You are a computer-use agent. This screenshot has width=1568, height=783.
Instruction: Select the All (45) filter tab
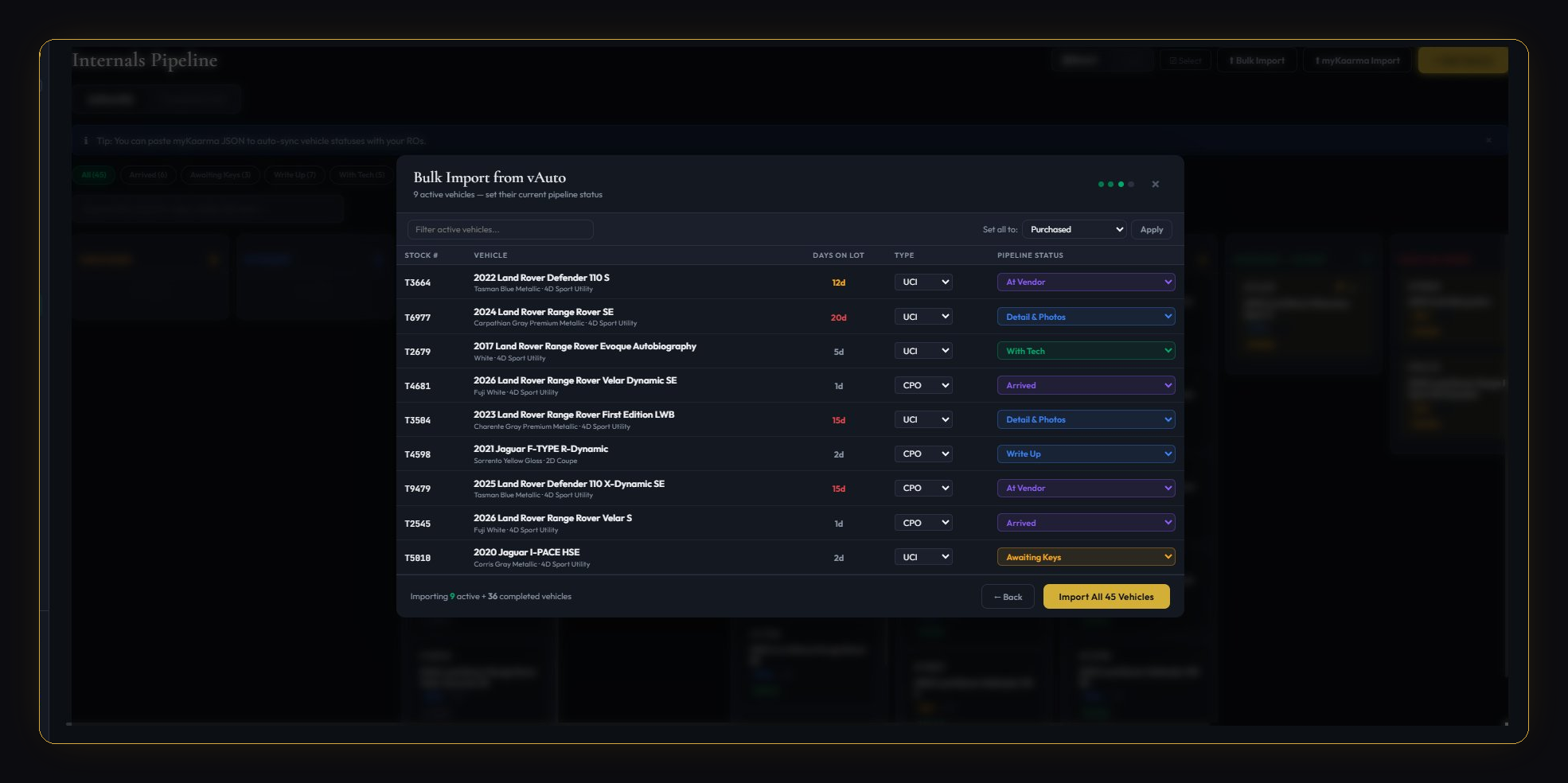coord(94,175)
